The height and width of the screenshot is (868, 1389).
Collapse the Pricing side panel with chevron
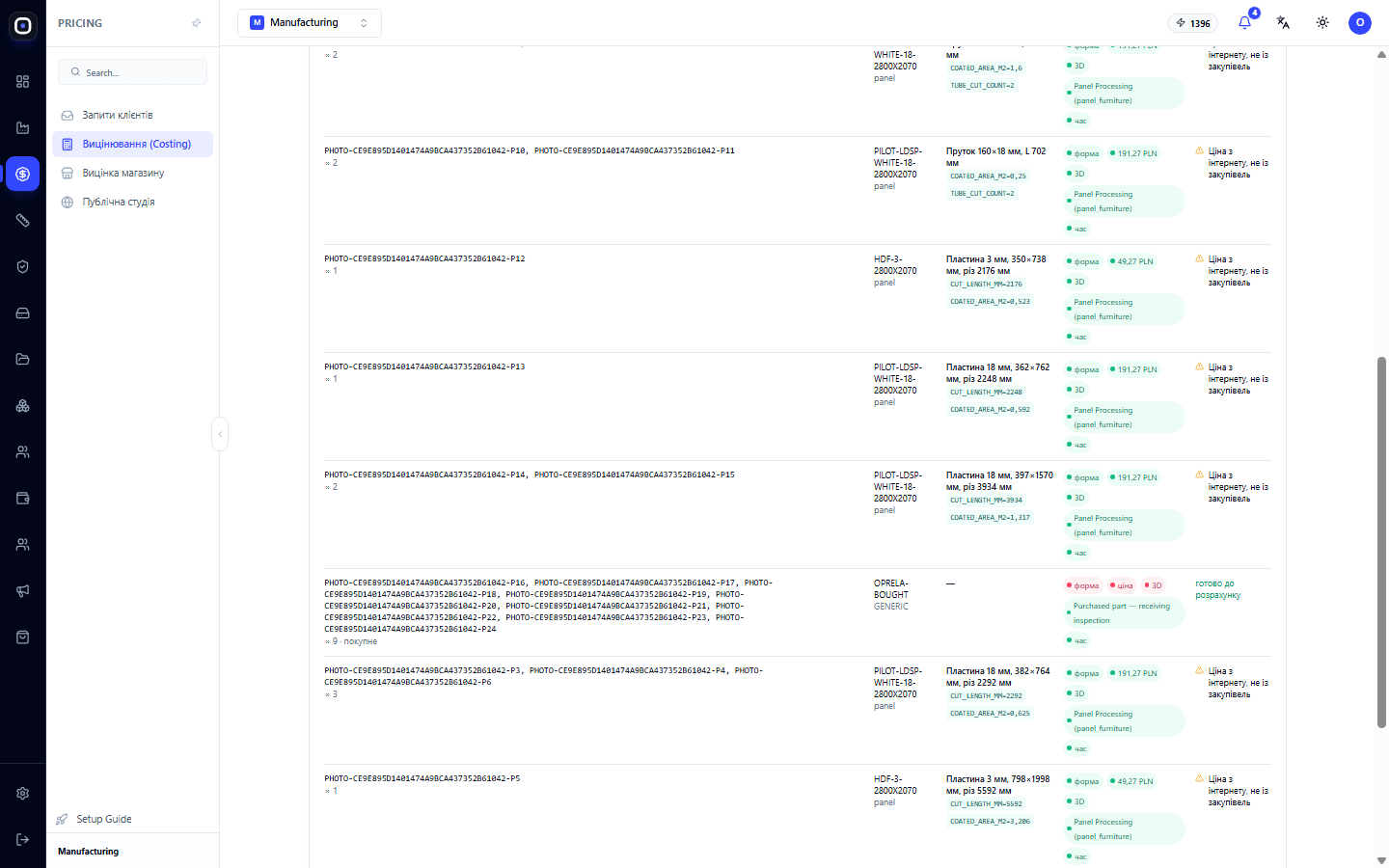pos(220,434)
